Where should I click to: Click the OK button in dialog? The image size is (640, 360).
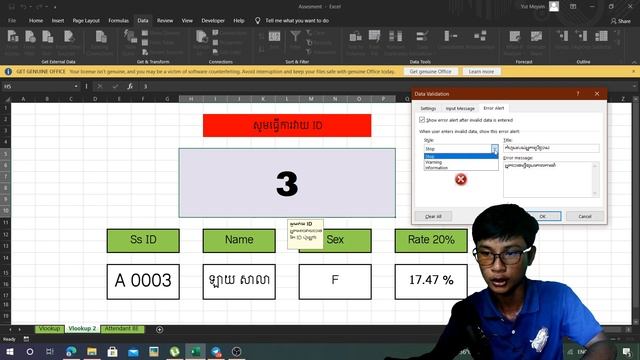[x=542, y=216]
